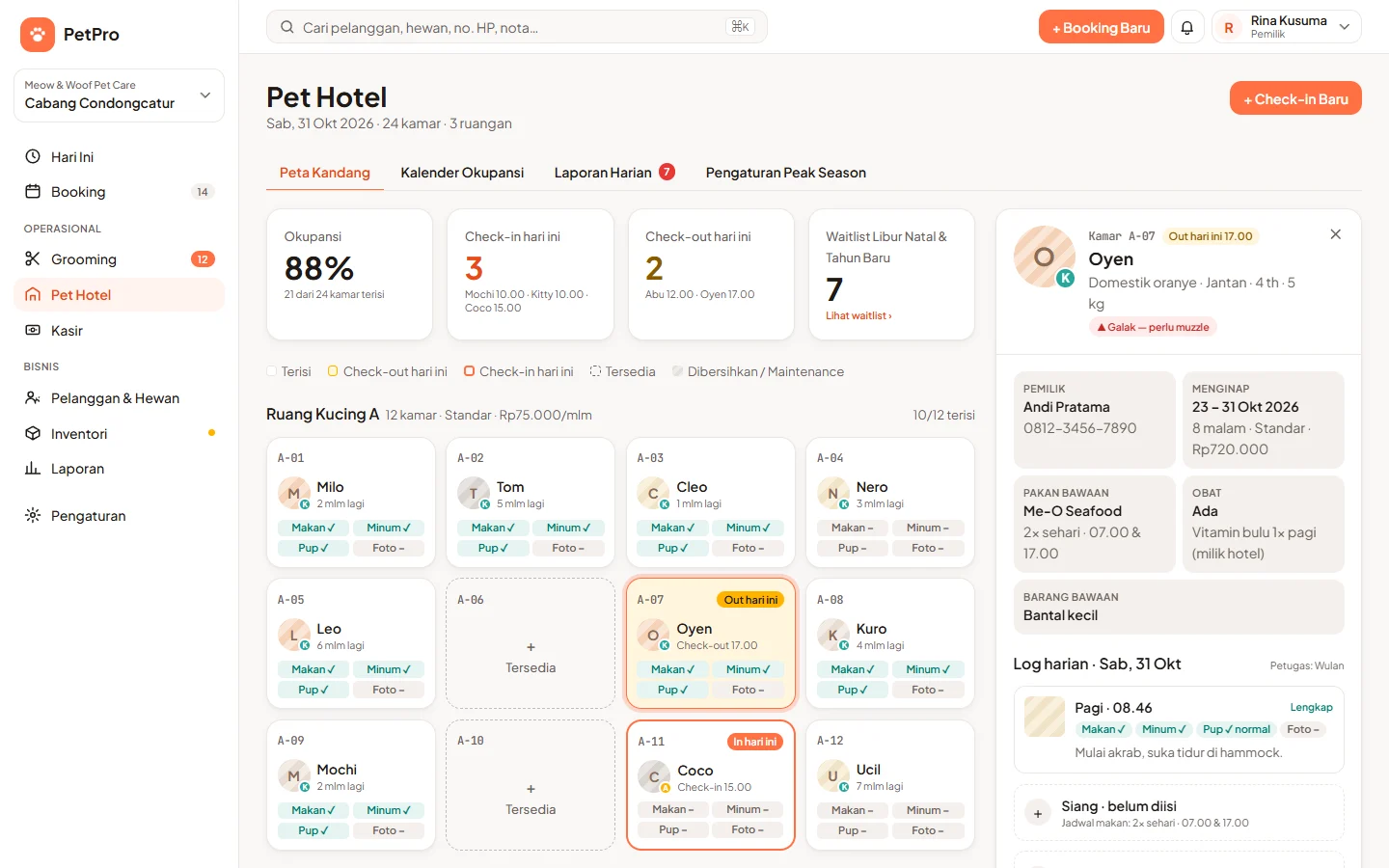Open the Pagi 08.46 log entry
This screenshot has height=868, width=1389.
tap(1179, 730)
